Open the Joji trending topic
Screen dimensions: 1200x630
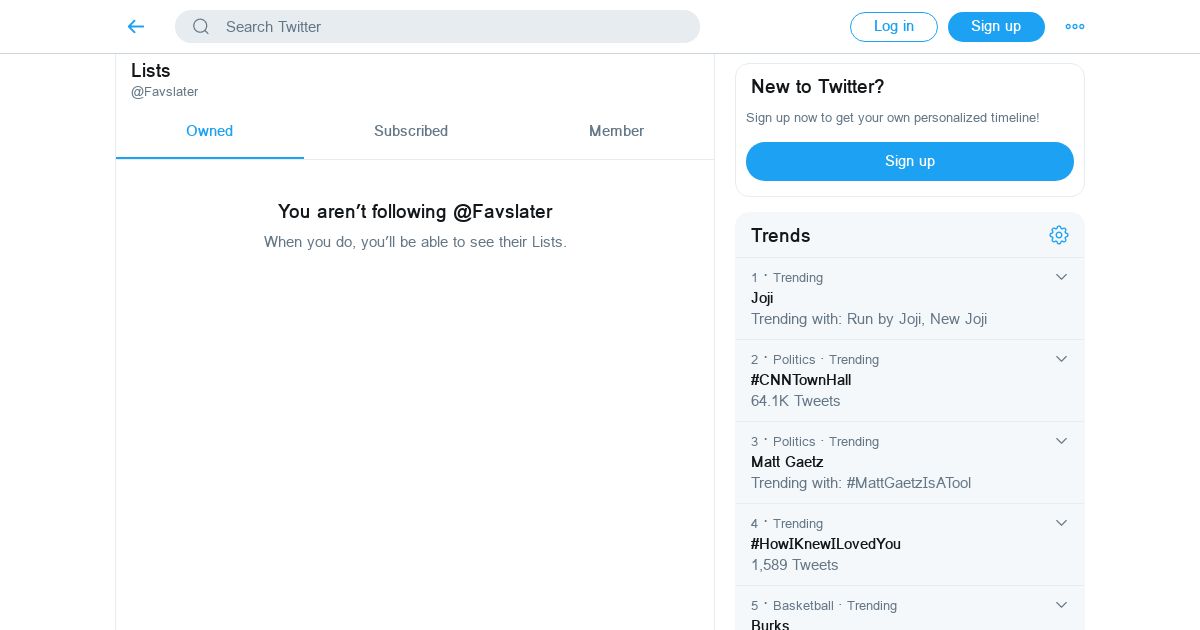click(x=762, y=298)
